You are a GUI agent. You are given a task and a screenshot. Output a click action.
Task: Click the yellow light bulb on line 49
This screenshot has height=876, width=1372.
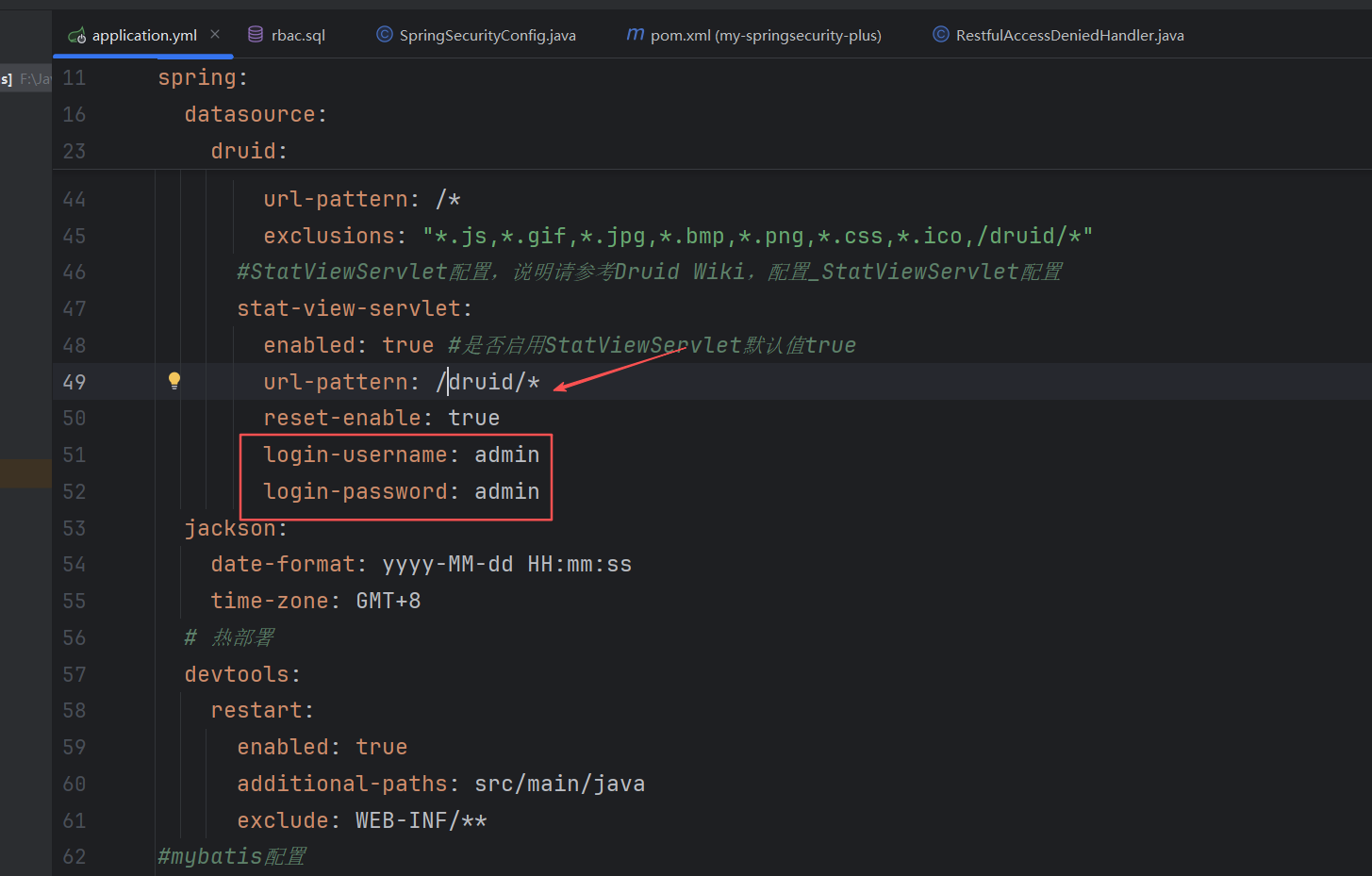174,381
